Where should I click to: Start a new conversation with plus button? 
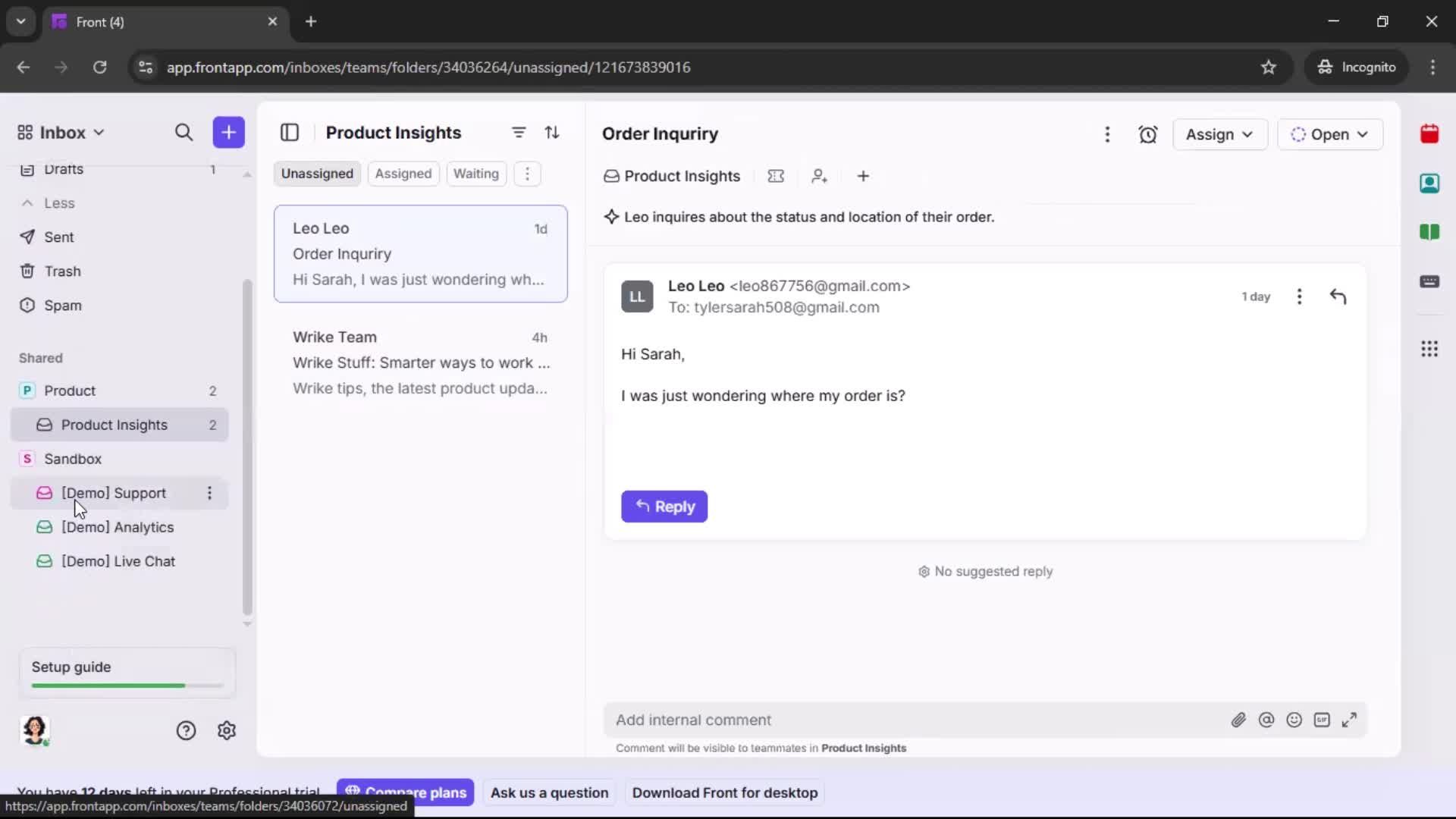tap(228, 132)
